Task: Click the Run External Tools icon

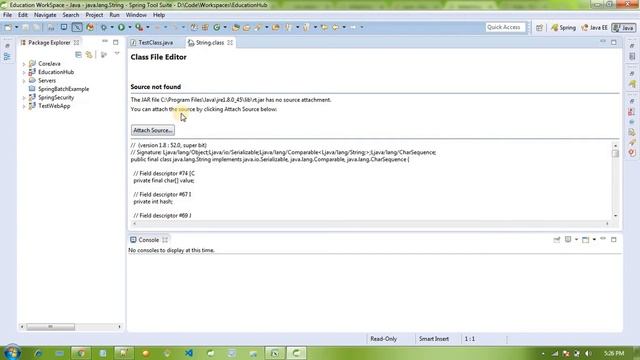Action: (x=139, y=27)
